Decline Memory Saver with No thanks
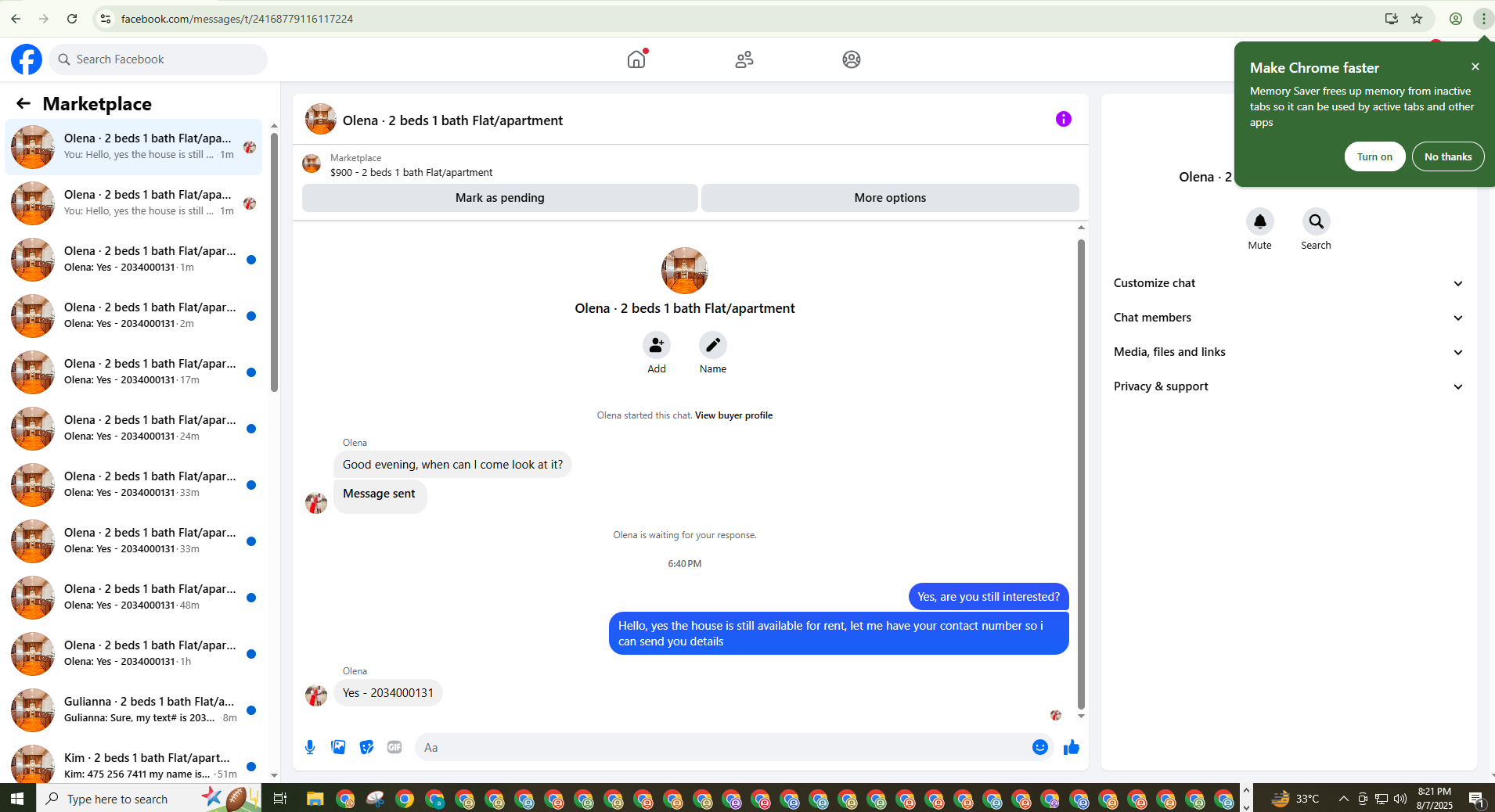This screenshot has height=812, width=1495. click(1448, 156)
